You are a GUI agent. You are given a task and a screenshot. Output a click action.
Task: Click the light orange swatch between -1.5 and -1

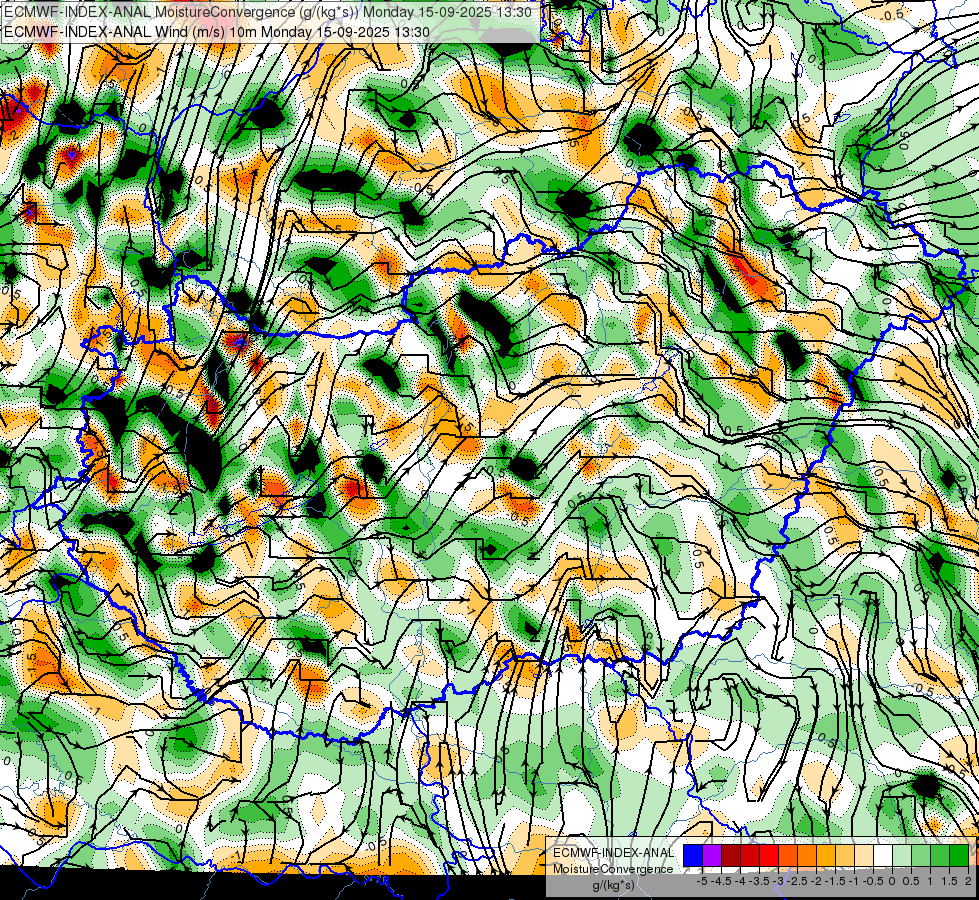point(845,856)
